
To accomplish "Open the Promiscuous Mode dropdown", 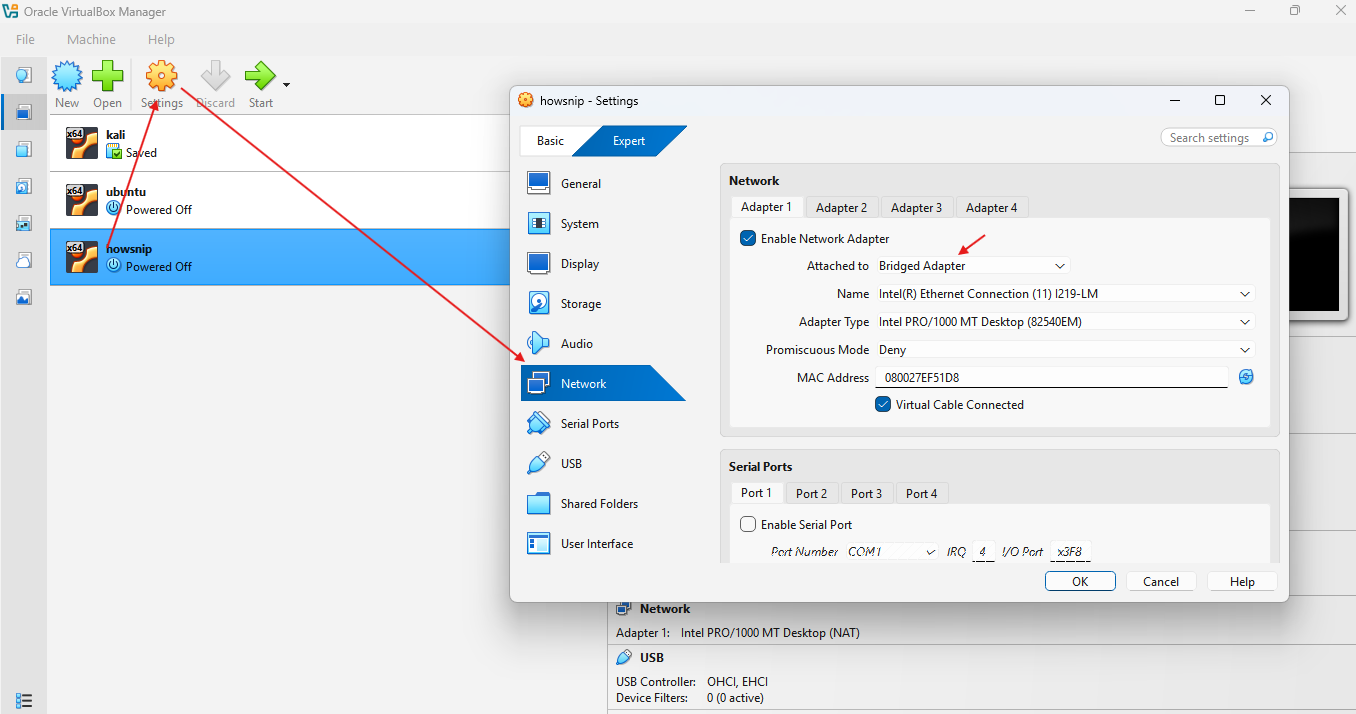I will point(1065,350).
